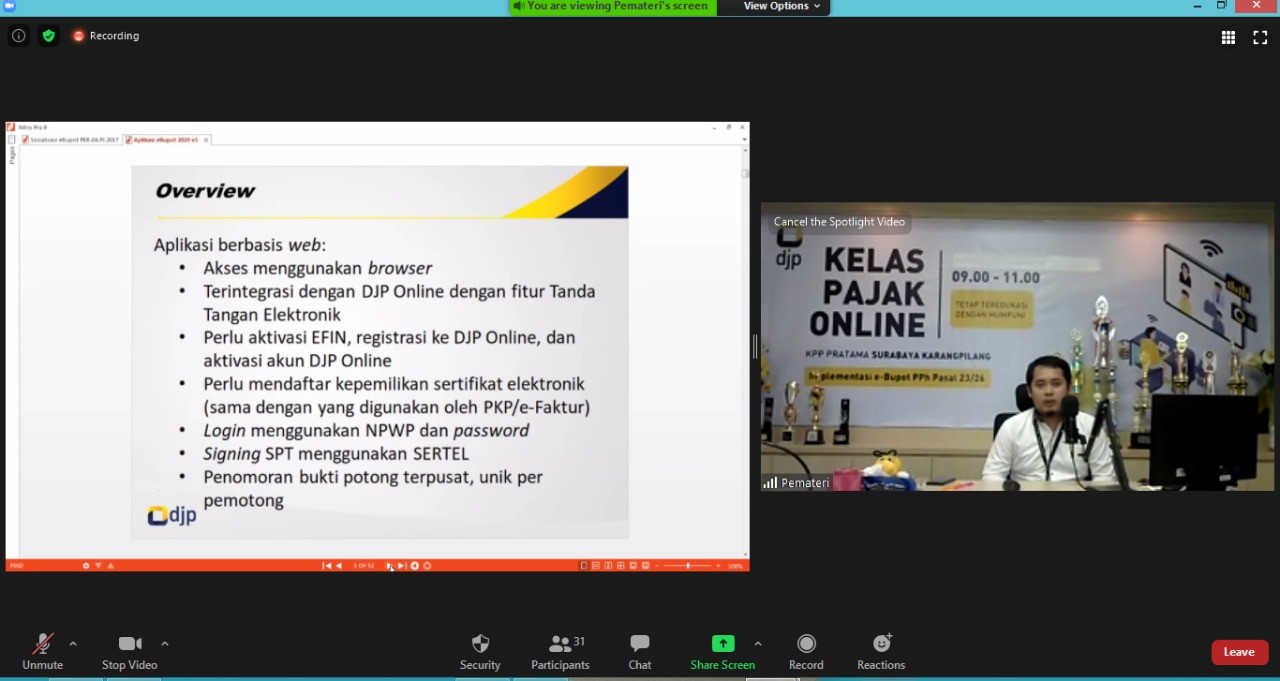Screen dimensions: 1280x681
Task: Expand Share Screen options arrow
Action: 758,643
